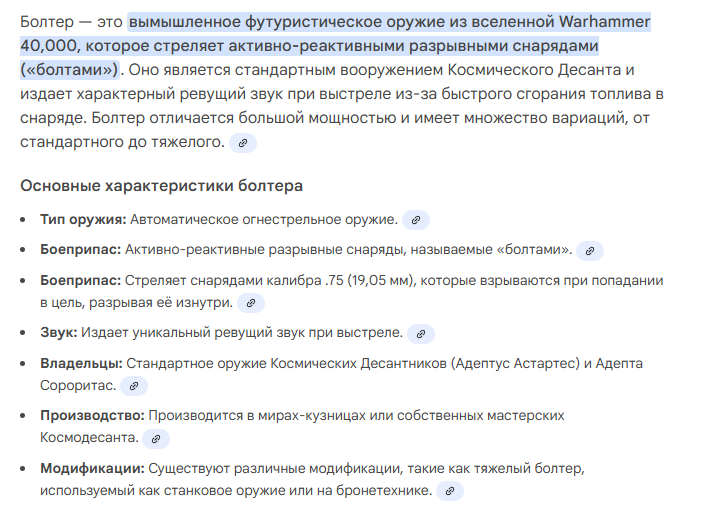The width and height of the screenshot is (715, 512).
Task: Click link icon after «болтами» bullet
Action: (x=591, y=250)
